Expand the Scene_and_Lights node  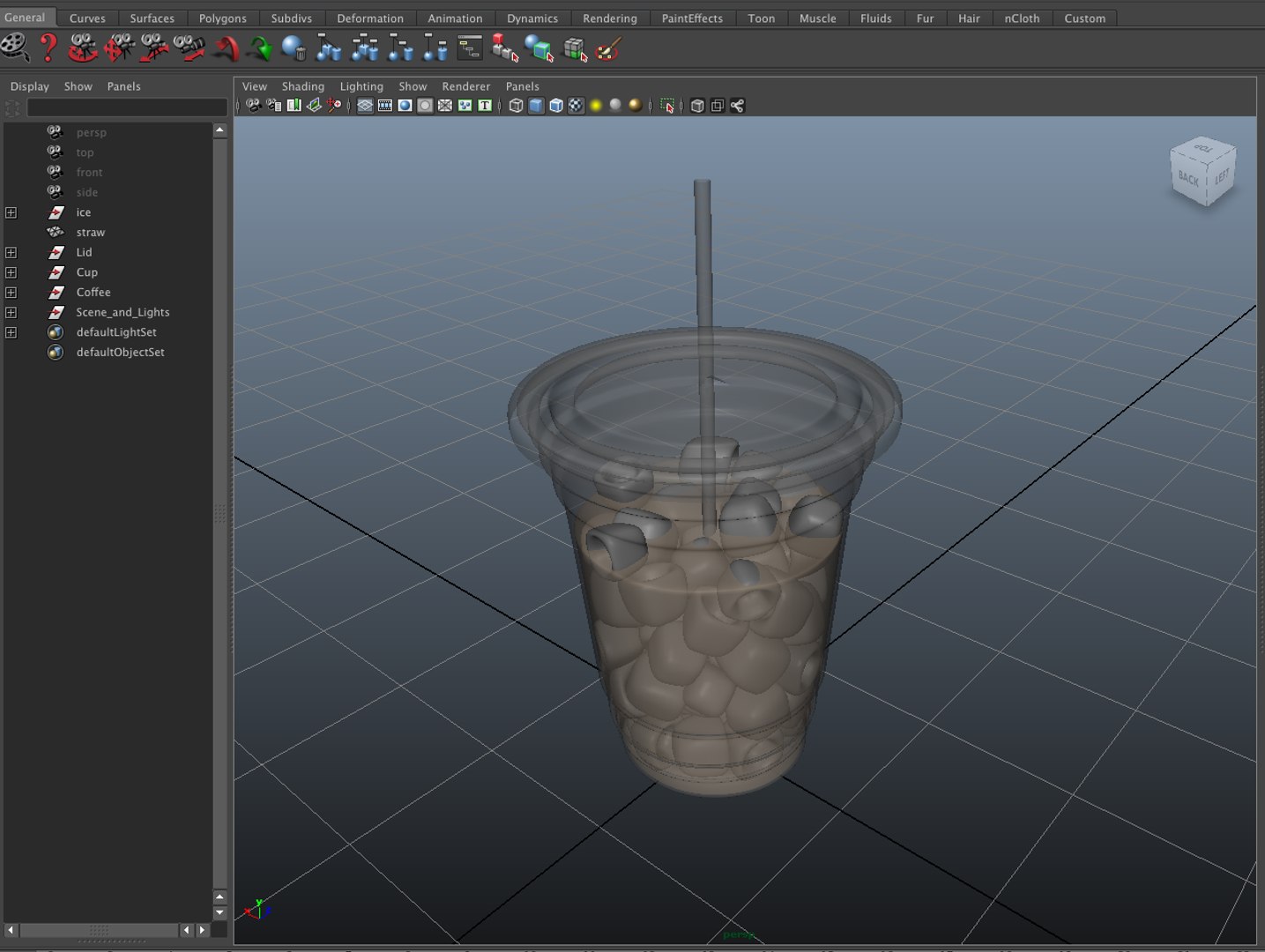11,312
